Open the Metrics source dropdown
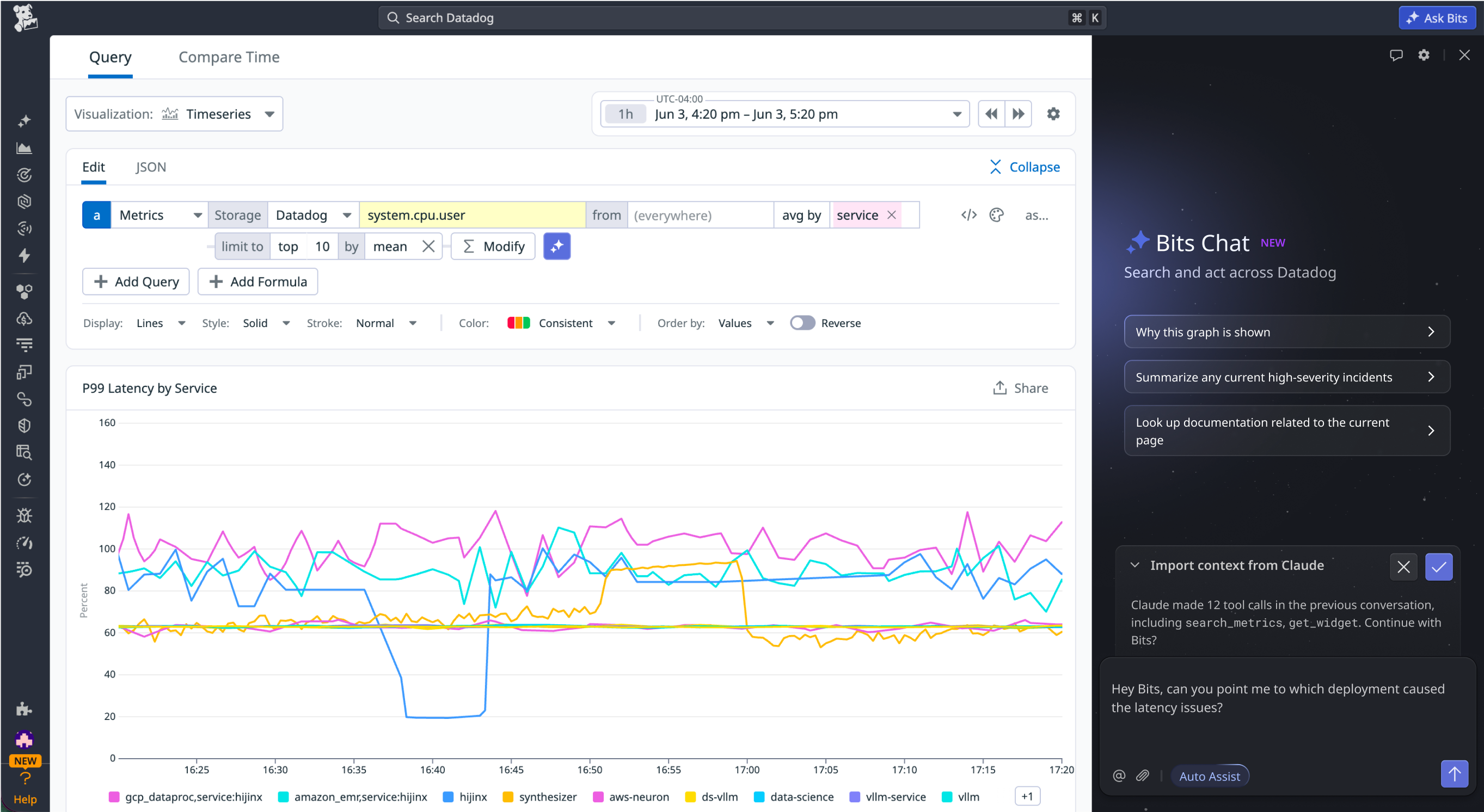 160,215
